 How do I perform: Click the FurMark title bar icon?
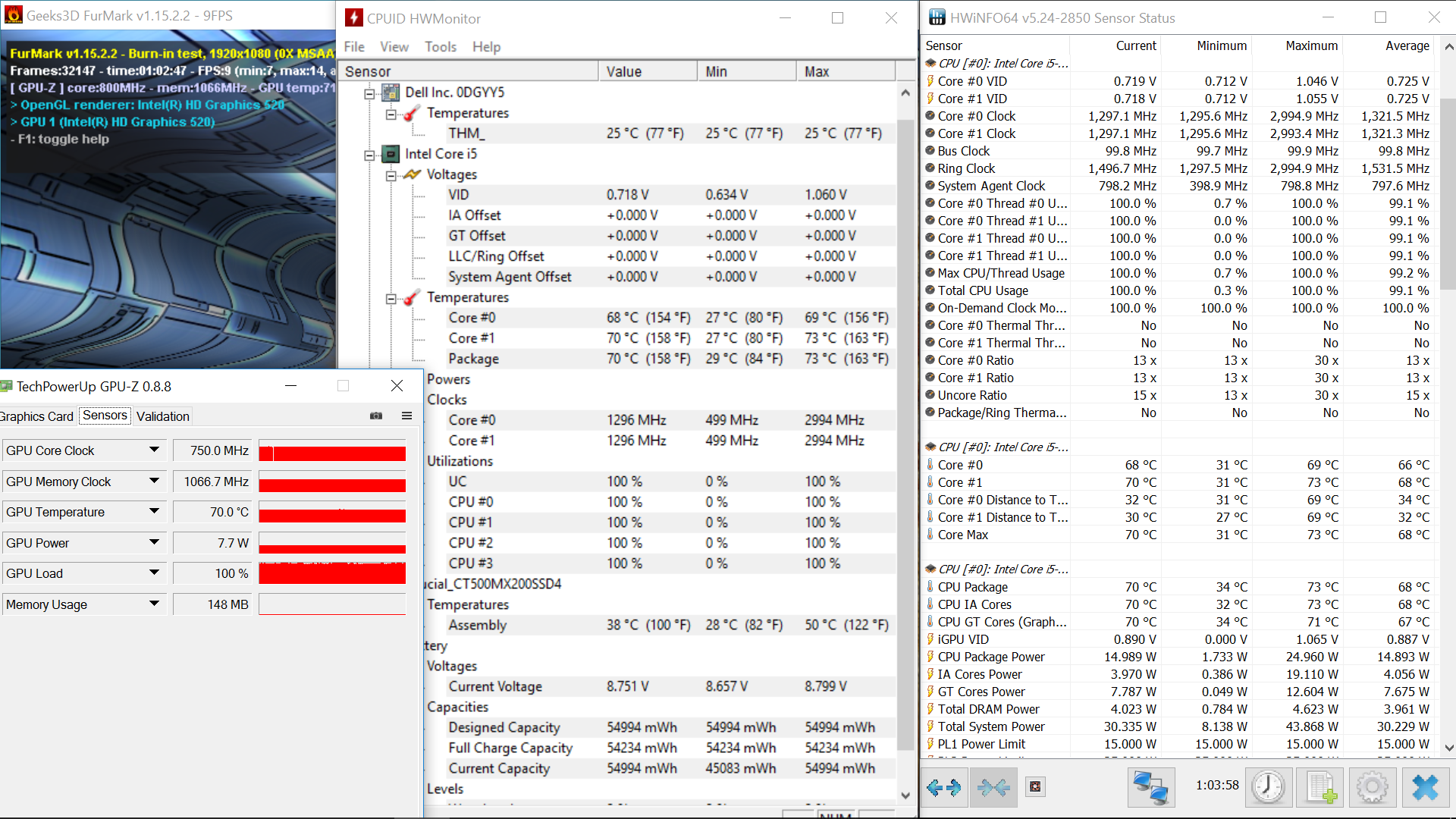pos(14,15)
